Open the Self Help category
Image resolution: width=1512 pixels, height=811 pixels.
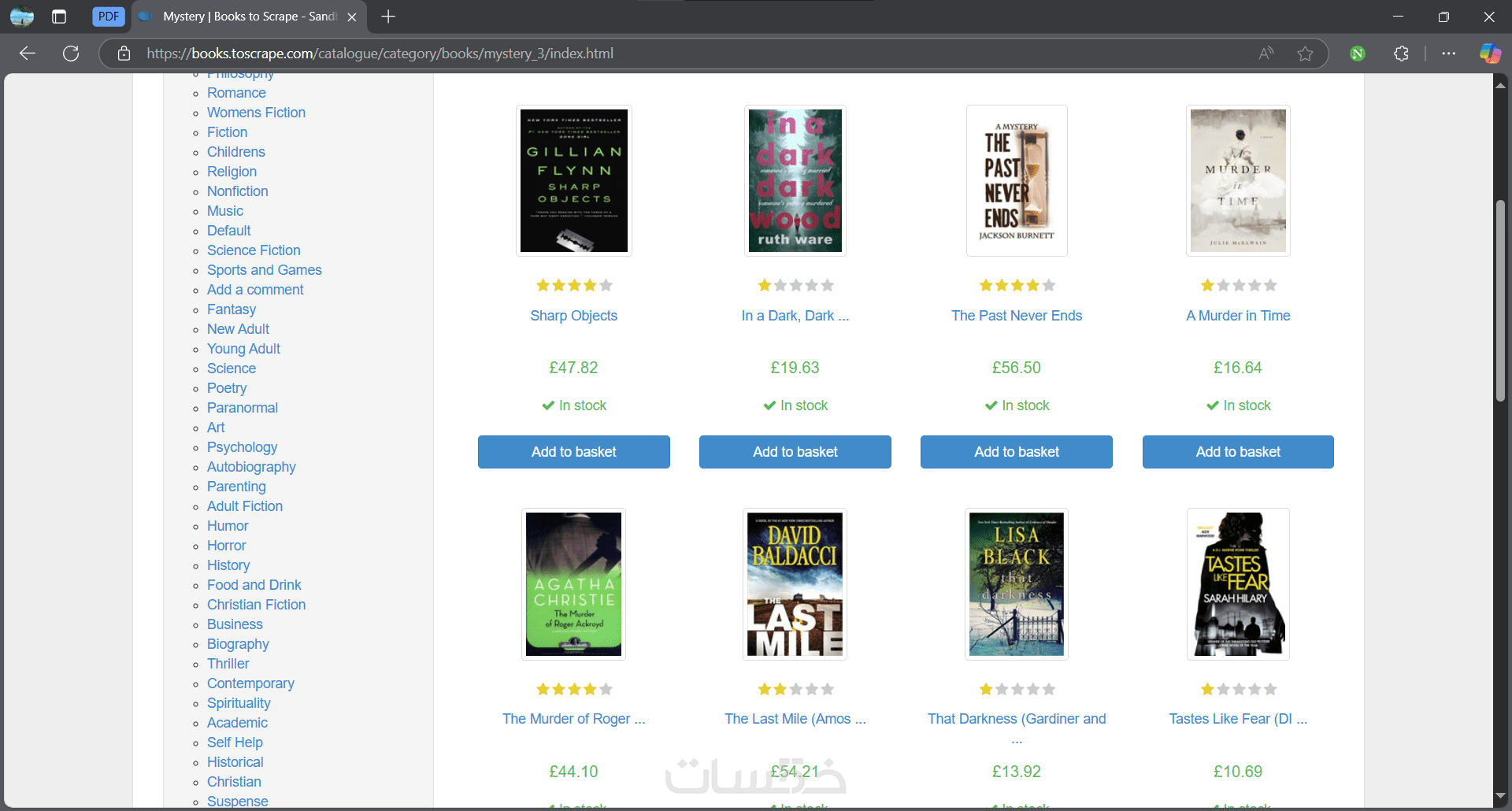[x=235, y=742]
